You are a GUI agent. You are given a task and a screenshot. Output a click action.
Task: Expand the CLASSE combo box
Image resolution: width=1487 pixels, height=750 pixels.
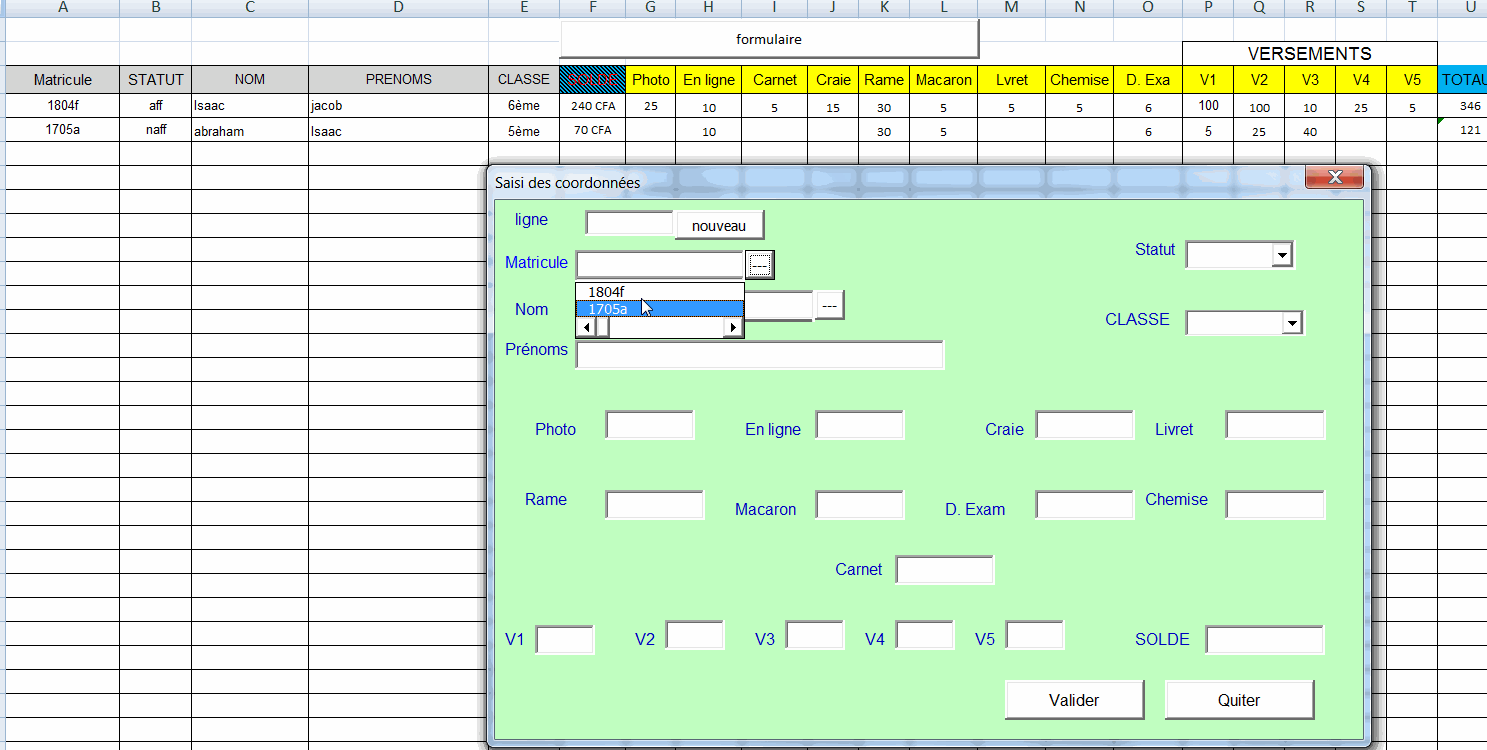pyautogui.click(x=1291, y=323)
